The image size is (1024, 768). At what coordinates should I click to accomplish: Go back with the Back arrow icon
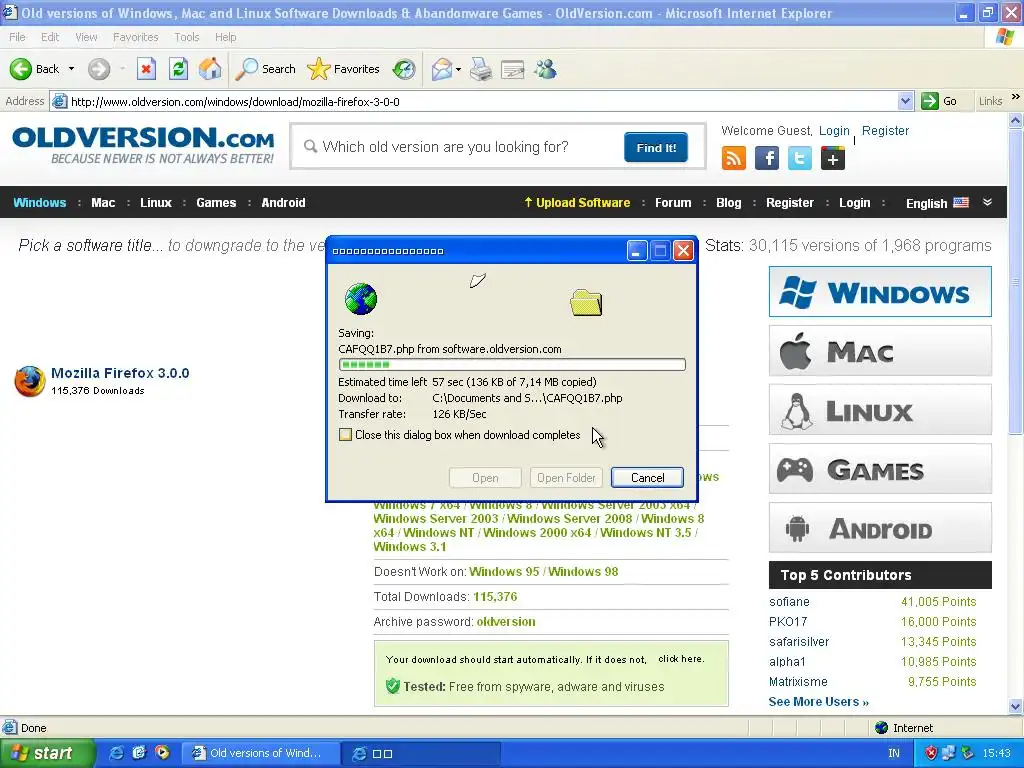click(21, 69)
